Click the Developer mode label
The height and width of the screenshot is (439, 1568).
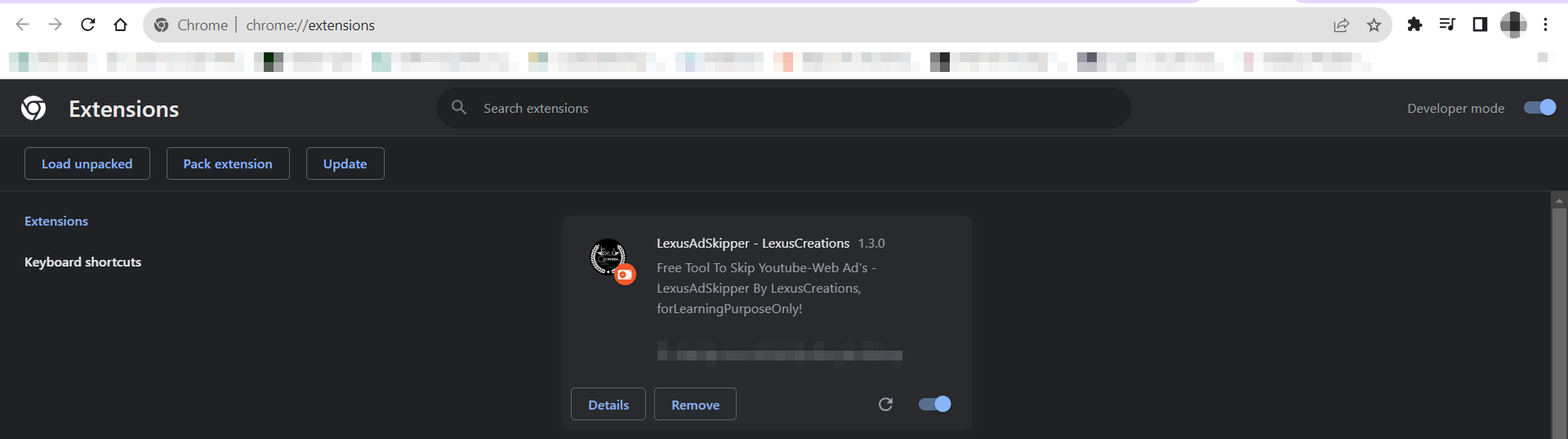[x=1455, y=109]
